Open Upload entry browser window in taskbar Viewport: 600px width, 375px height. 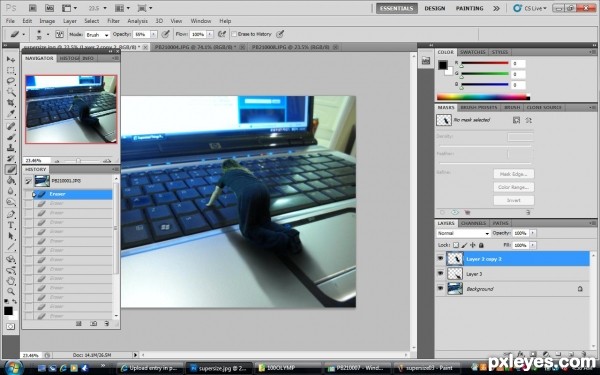[x=150, y=368]
